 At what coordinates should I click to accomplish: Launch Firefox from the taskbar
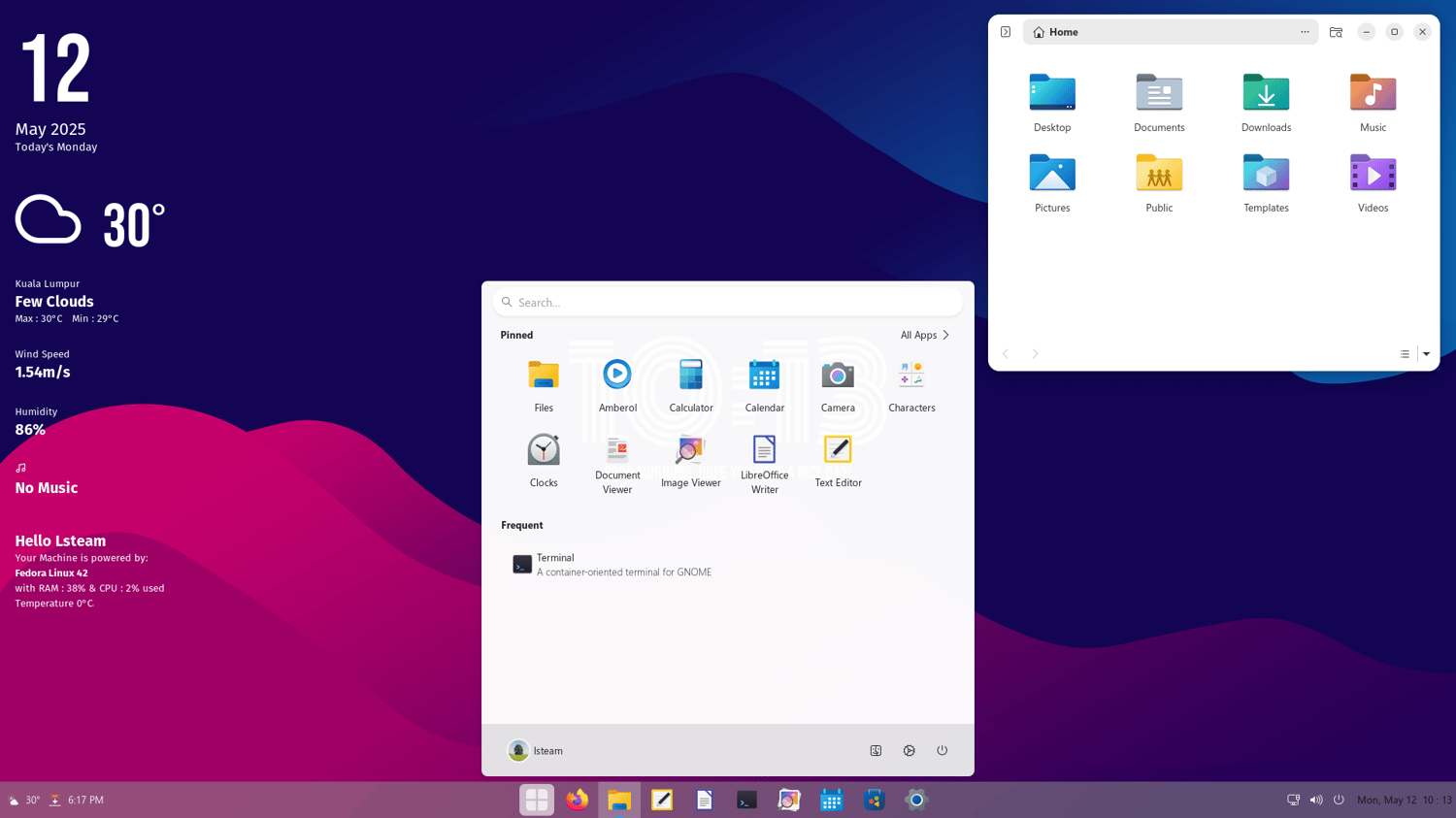(578, 800)
